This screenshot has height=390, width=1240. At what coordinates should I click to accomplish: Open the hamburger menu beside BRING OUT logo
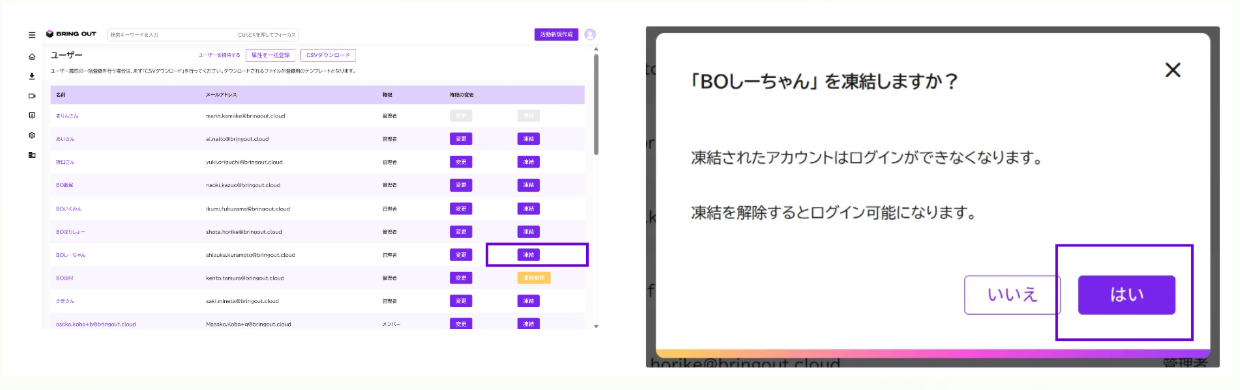click(32, 35)
